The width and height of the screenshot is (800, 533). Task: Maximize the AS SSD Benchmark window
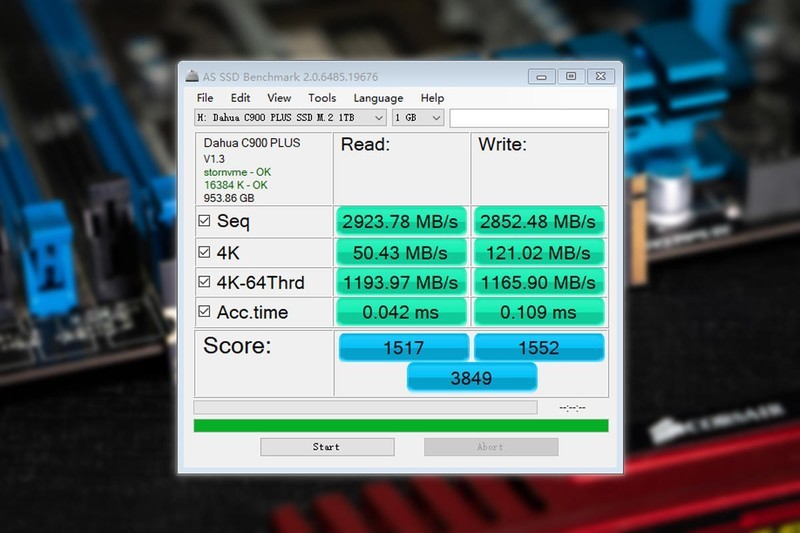click(571, 77)
